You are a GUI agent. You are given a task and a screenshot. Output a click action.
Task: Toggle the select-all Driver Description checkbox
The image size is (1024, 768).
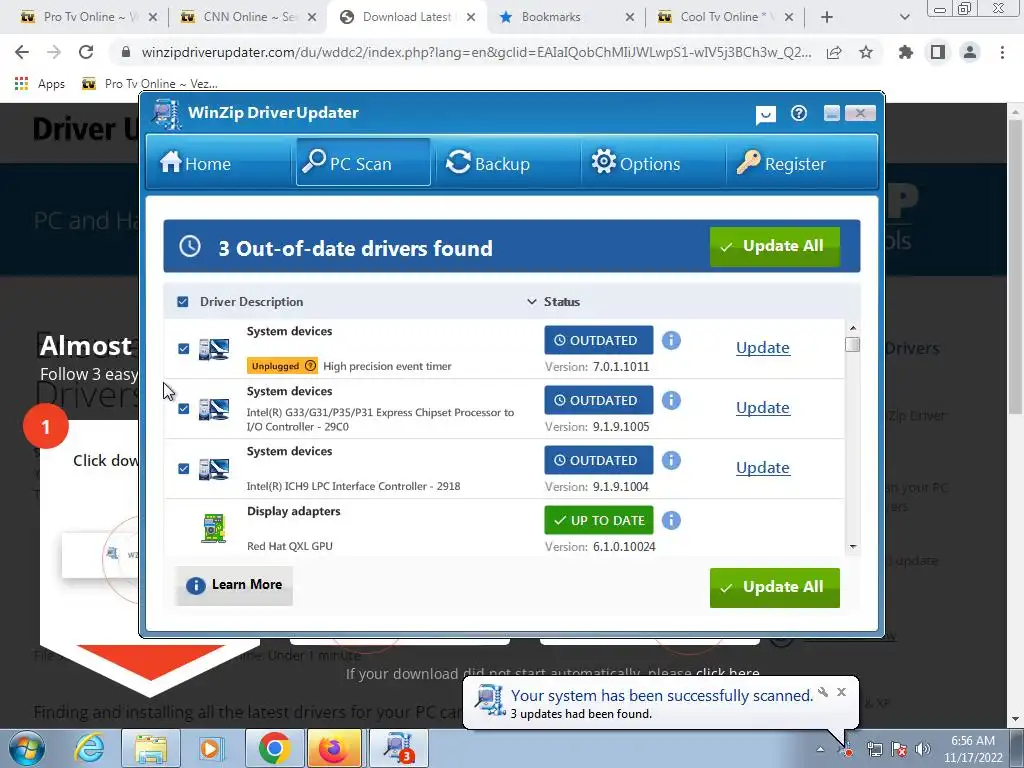tap(183, 302)
